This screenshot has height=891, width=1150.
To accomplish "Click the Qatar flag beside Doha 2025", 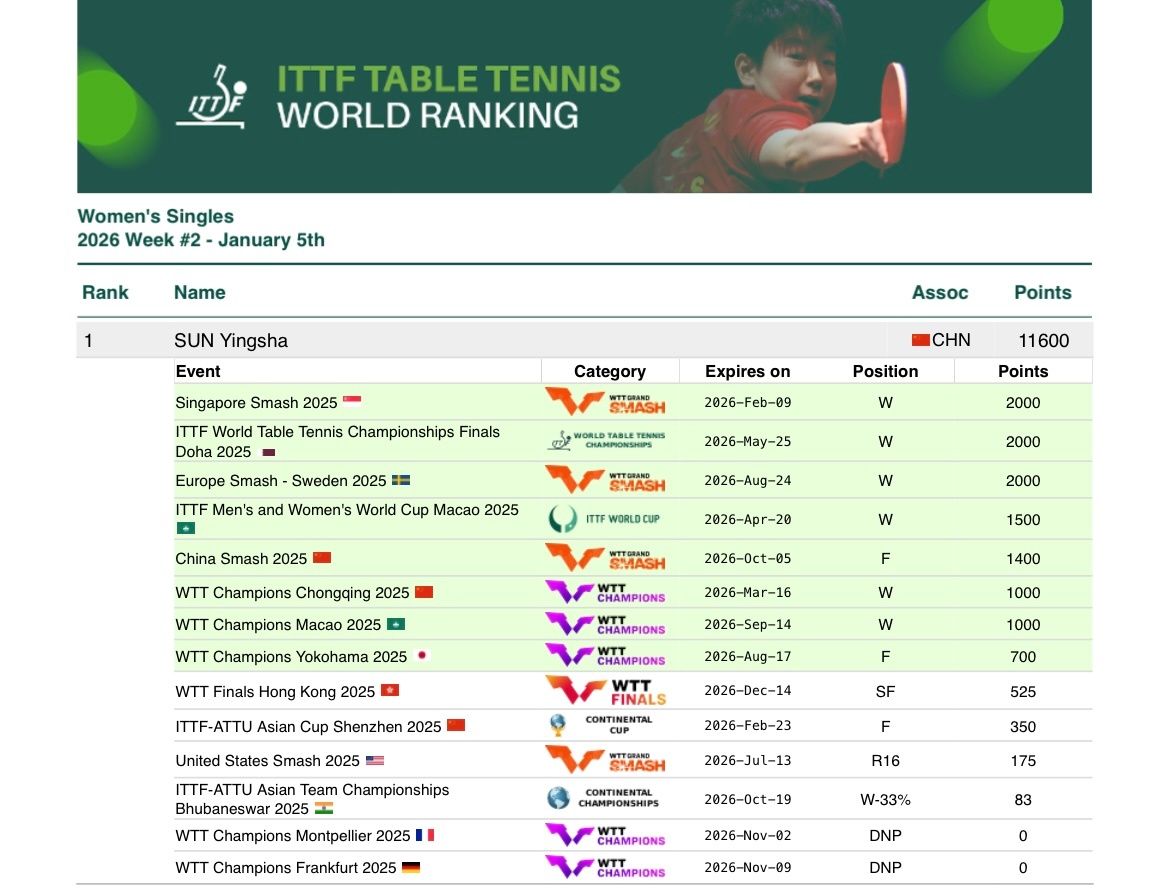I will click(x=268, y=452).
